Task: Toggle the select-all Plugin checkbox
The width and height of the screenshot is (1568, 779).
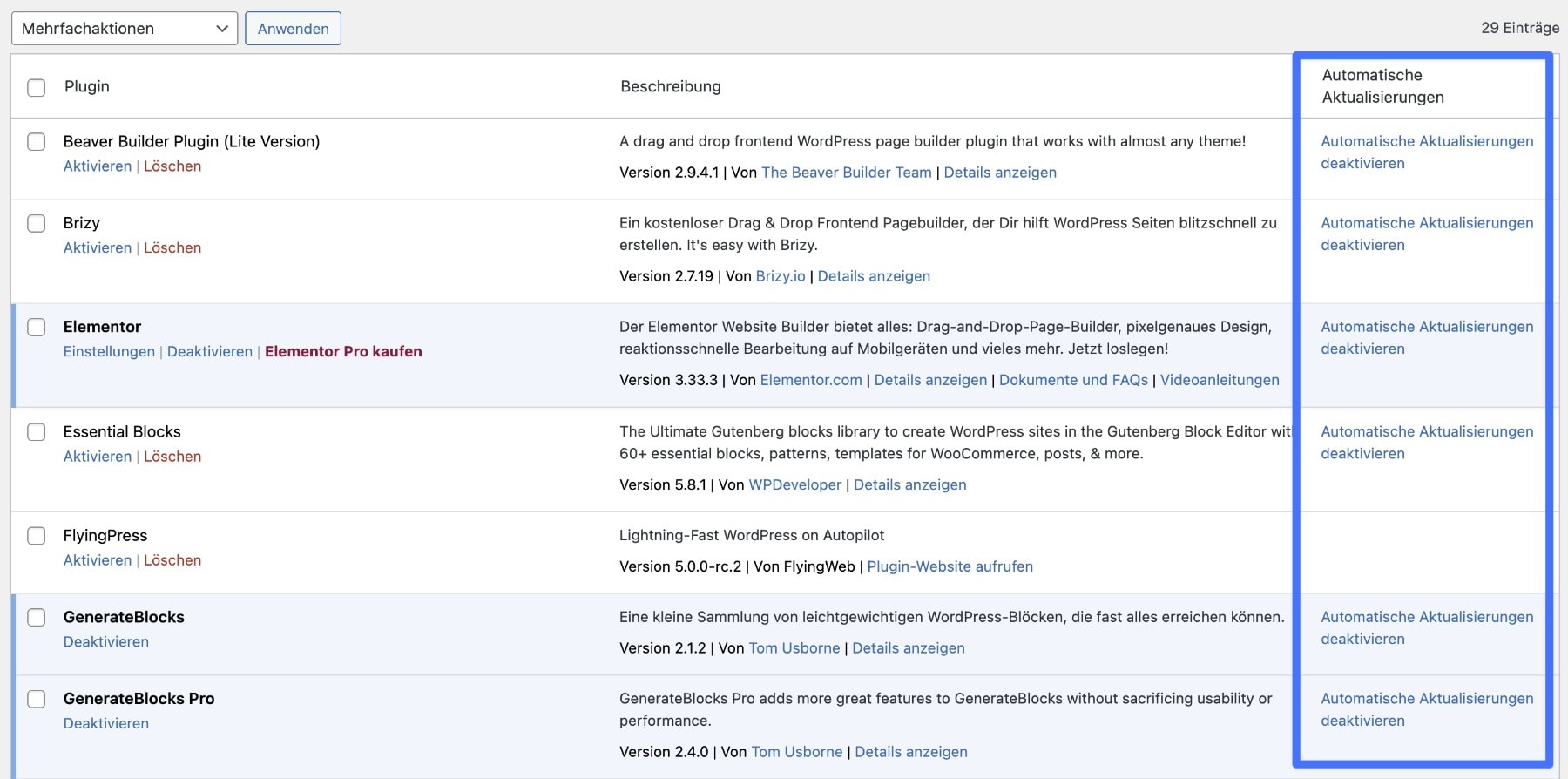Action: click(37, 87)
